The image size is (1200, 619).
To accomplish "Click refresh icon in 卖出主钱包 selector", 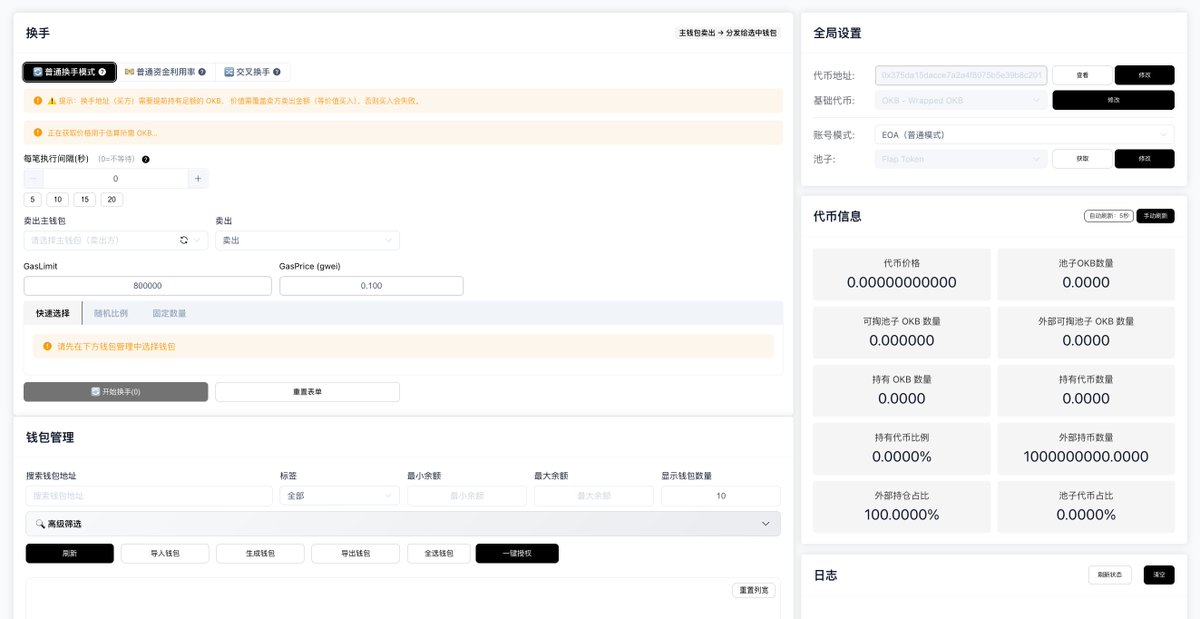I will (183, 240).
